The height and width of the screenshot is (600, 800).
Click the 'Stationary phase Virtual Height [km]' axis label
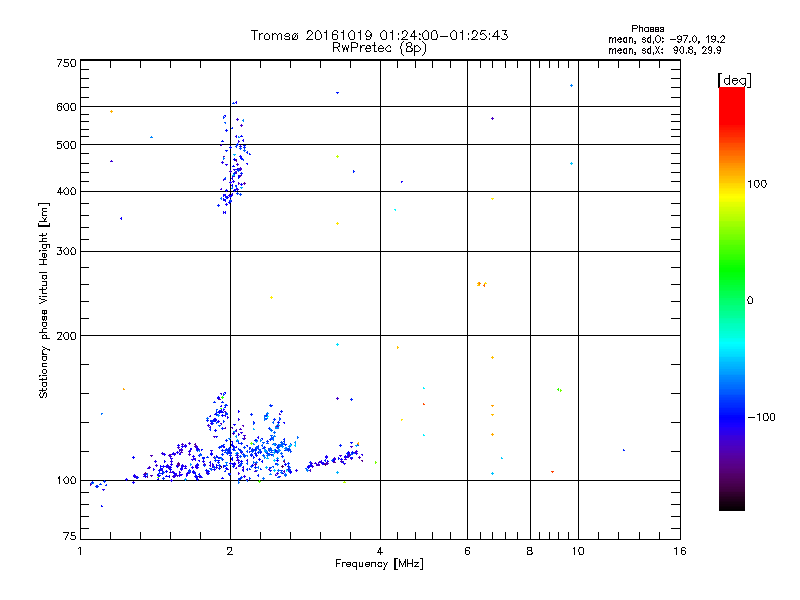point(44,301)
